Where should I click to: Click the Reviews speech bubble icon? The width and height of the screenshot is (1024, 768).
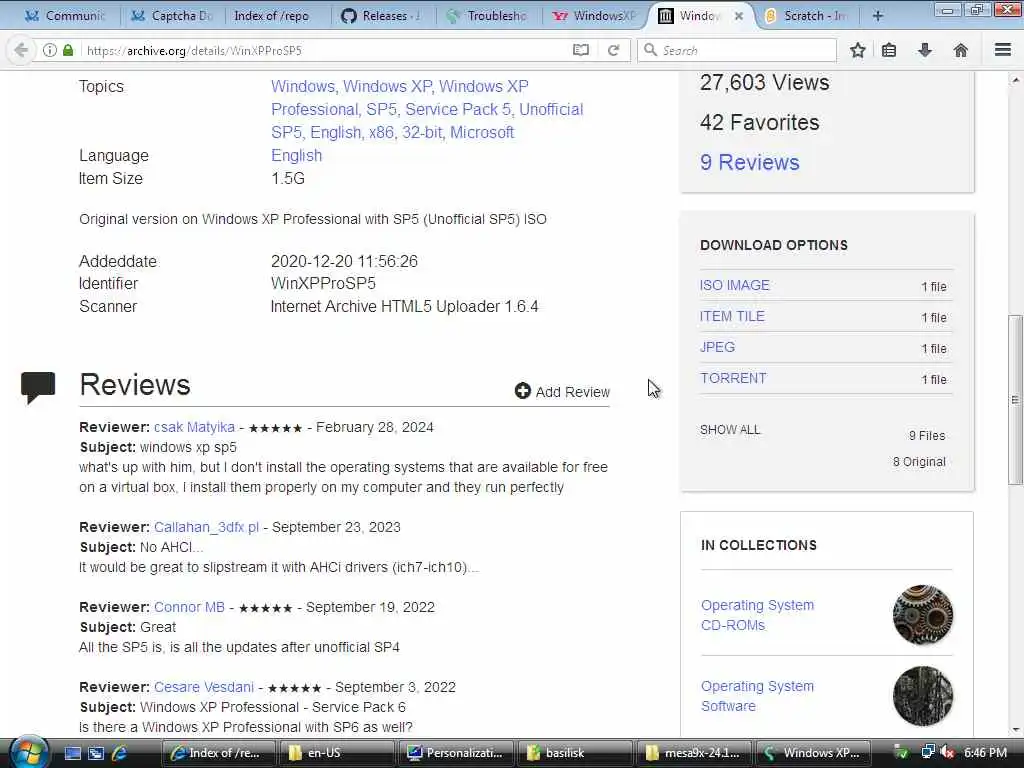point(38,387)
